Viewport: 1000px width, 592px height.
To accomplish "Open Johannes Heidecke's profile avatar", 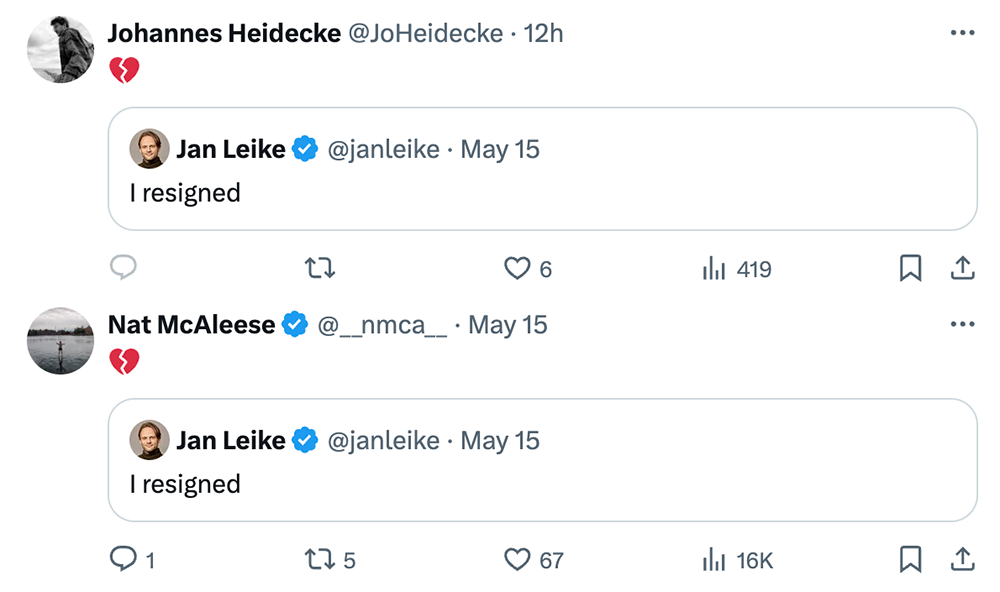I will tap(60, 49).
